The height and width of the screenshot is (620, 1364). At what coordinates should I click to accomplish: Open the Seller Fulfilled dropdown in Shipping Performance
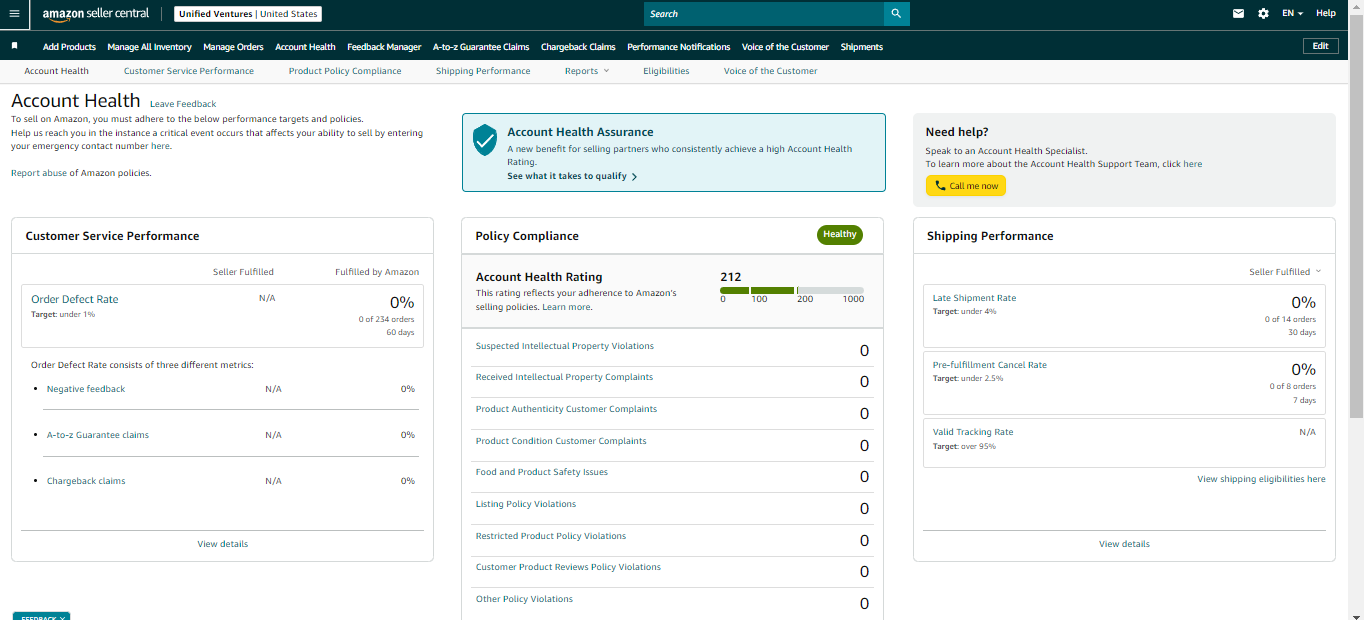click(1285, 272)
